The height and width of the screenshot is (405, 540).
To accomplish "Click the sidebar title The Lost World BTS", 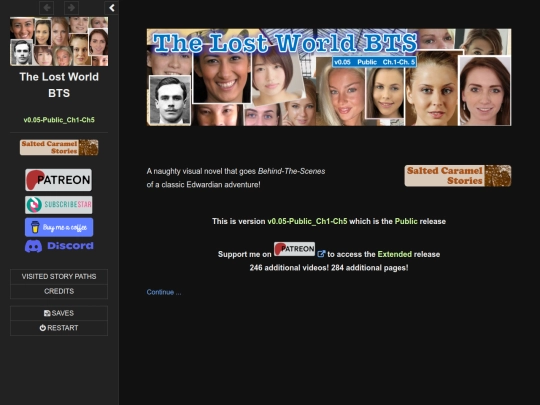I will click(x=59, y=85).
